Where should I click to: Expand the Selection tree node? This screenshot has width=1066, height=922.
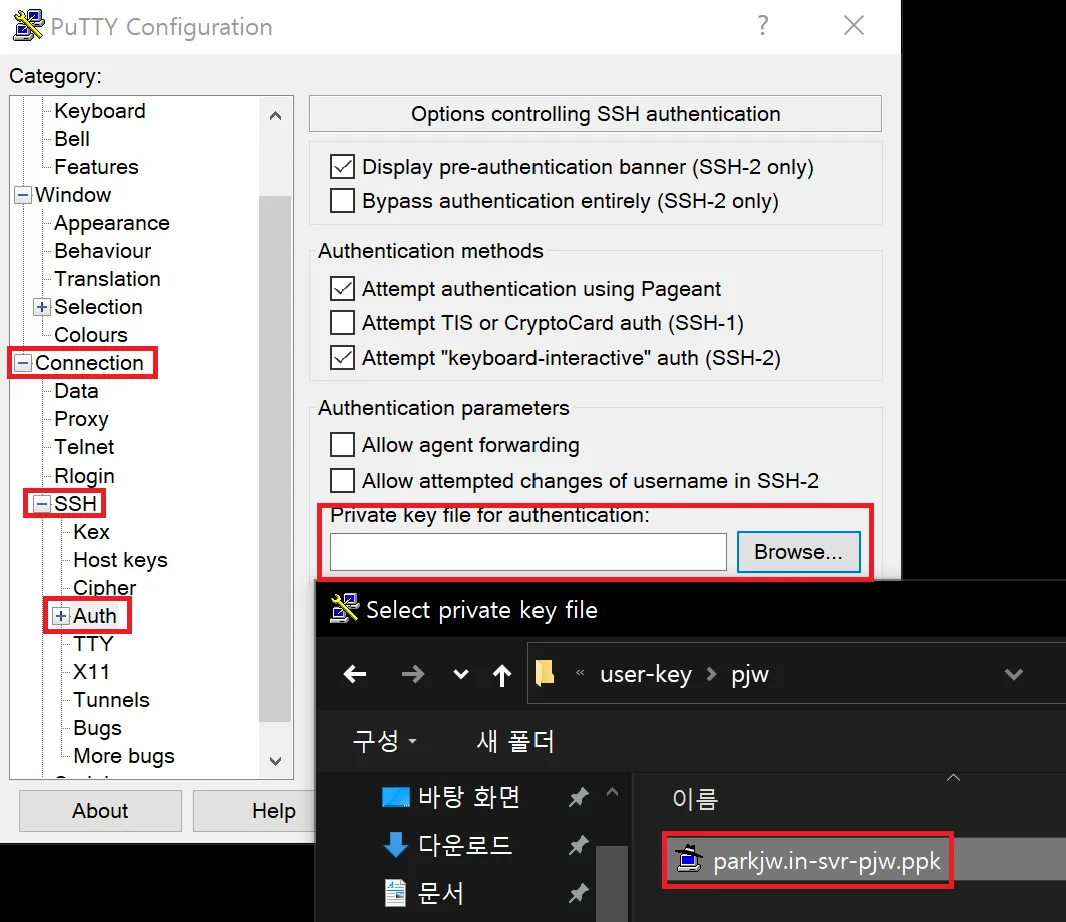[x=42, y=307]
